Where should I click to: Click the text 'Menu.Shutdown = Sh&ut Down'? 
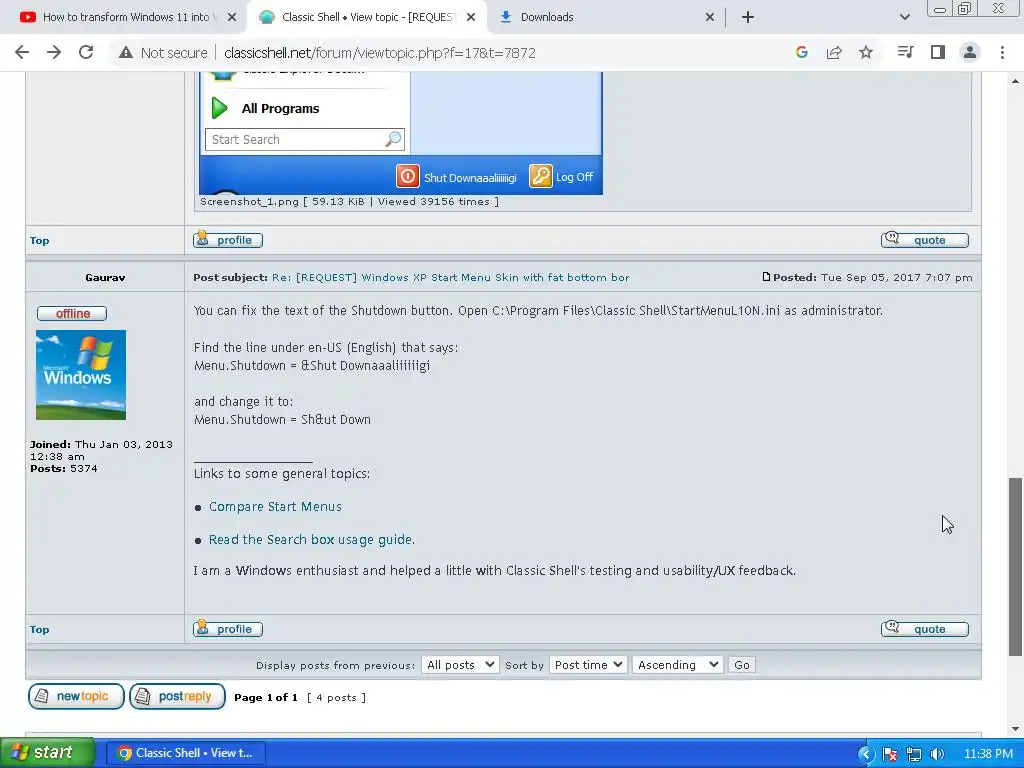[x=282, y=419]
